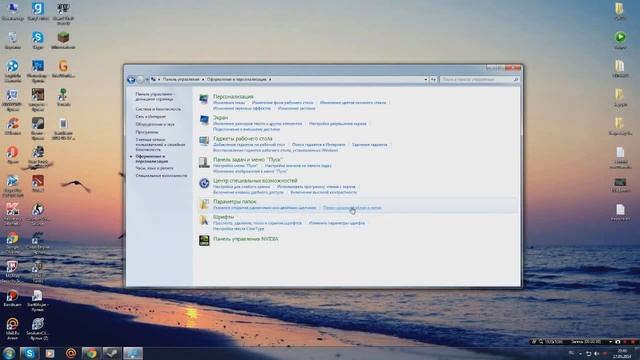Open the Шрифты fonts icon
This screenshot has height=360, width=640.
pyautogui.click(x=204, y=220)
